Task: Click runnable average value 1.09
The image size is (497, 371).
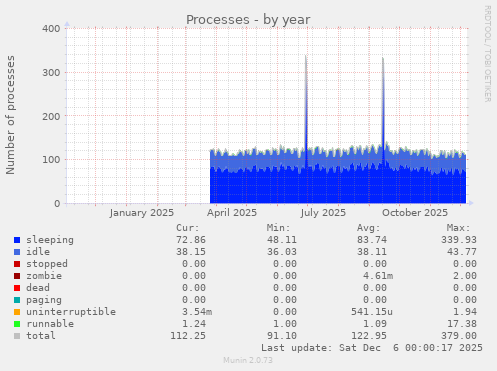Action: pyautogui.click(x=375, y=324)
